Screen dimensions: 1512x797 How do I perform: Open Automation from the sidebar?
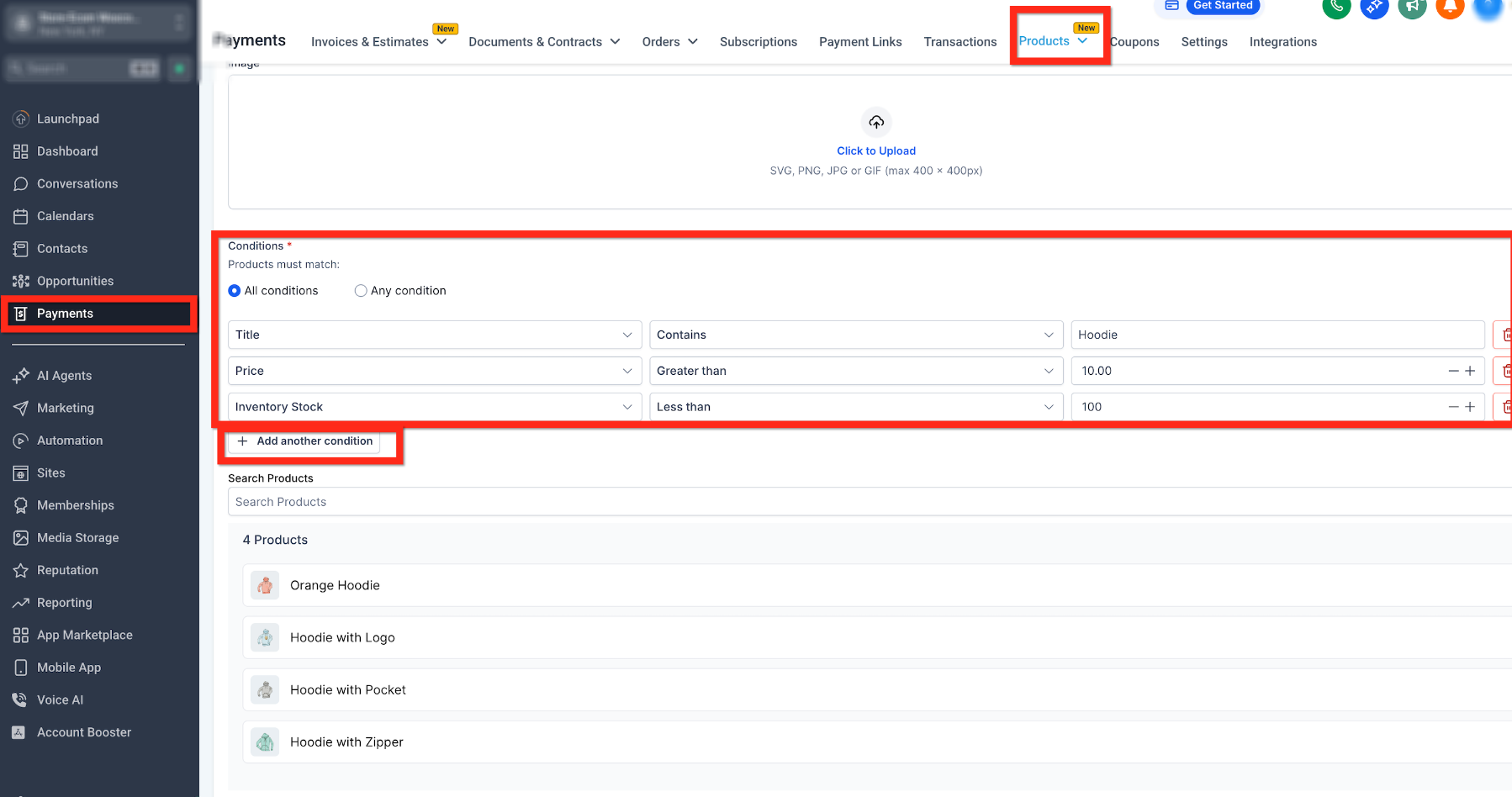(x=69, y=441)
